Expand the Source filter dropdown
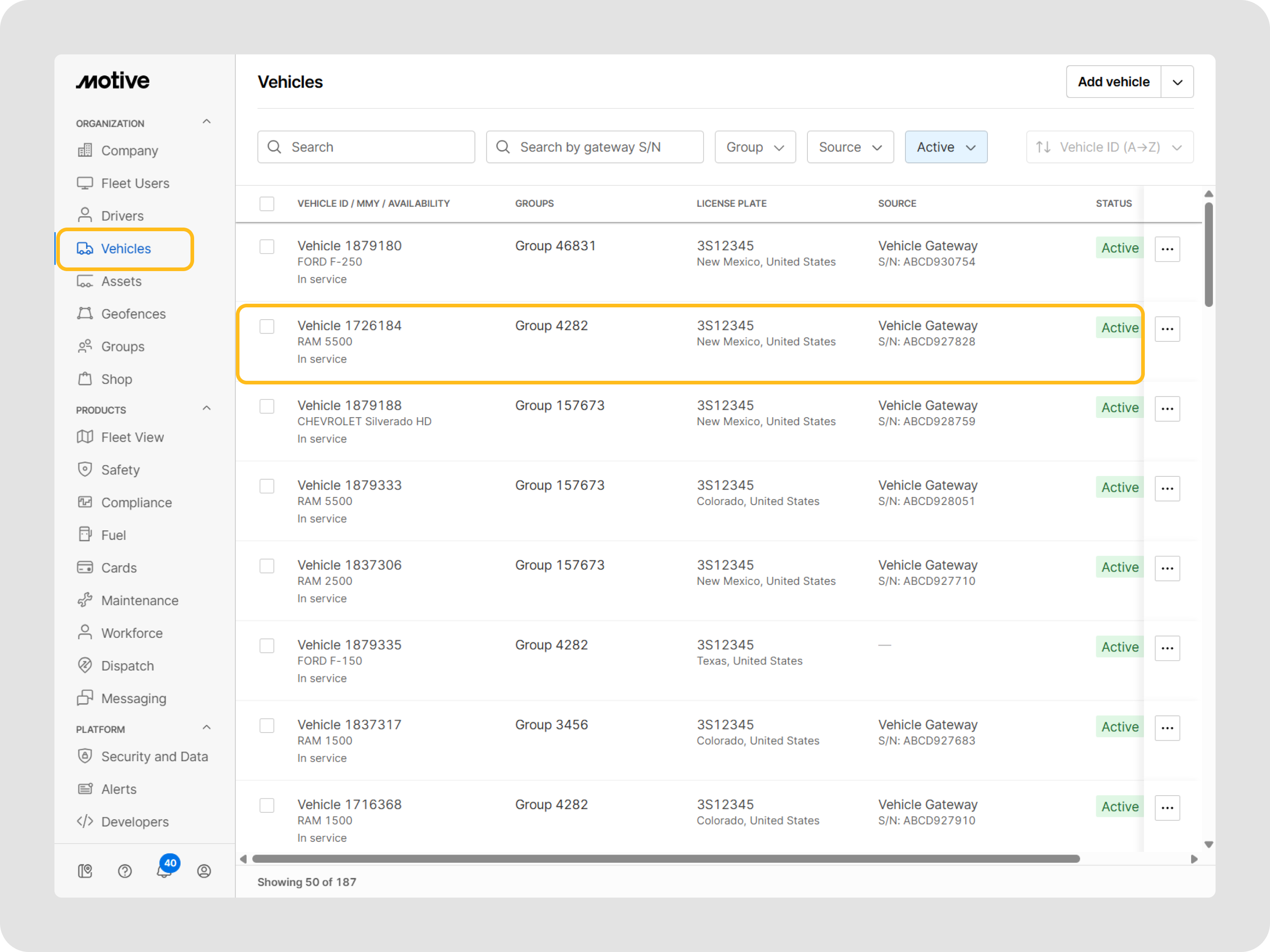This screenshot has height=952, width=1270. (x=850, y=147)
